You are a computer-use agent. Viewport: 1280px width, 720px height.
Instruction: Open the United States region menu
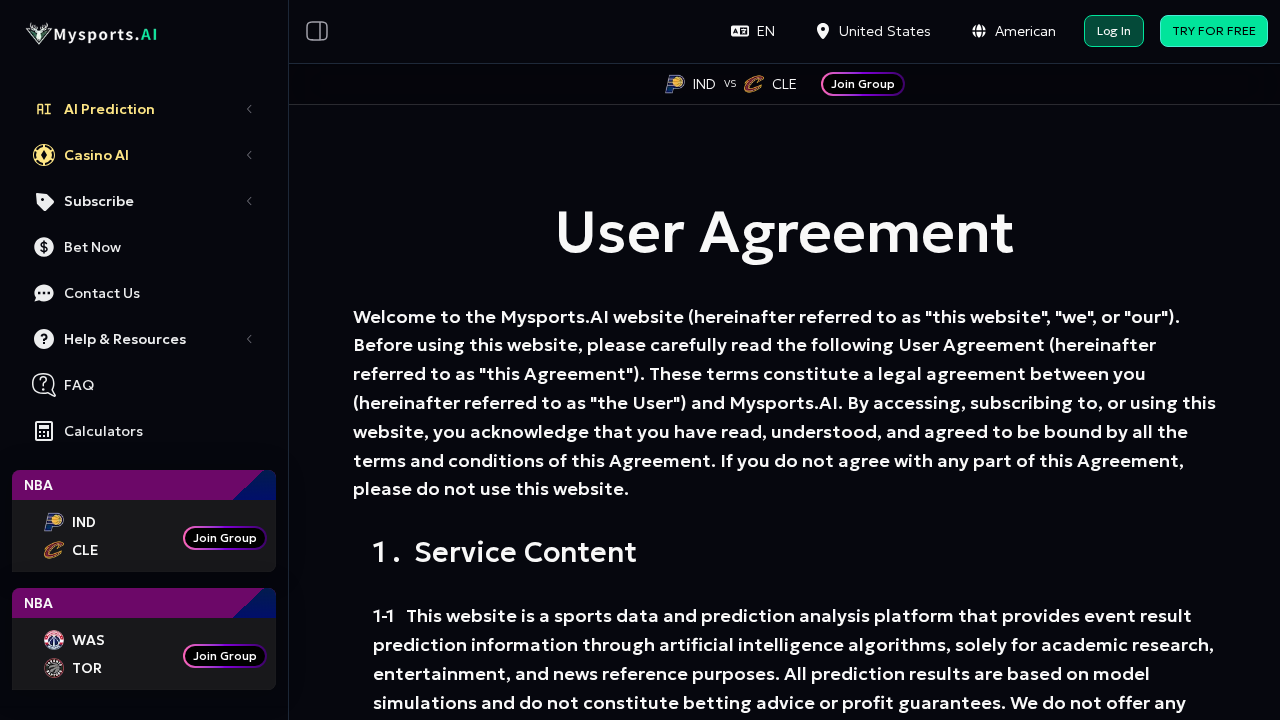click(x=872, y=31)
